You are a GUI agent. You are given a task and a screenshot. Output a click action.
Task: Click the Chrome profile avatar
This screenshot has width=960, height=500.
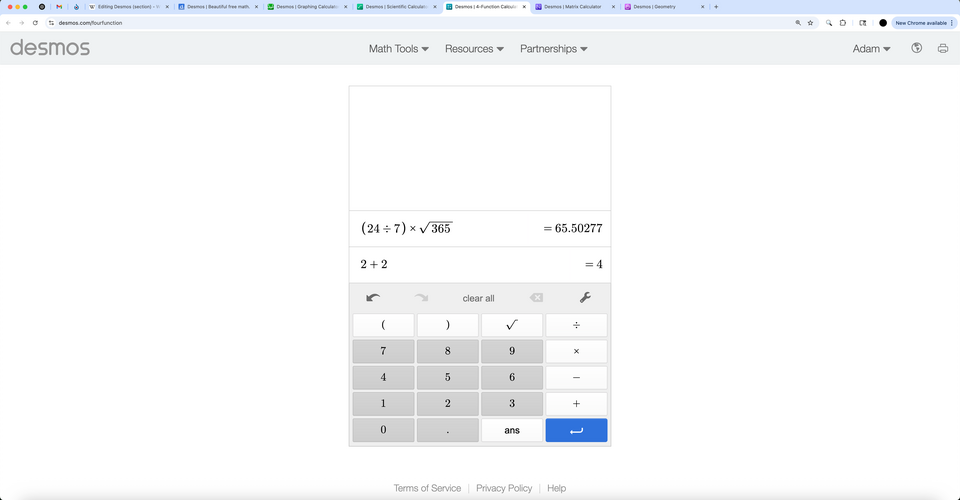(883, 23)
